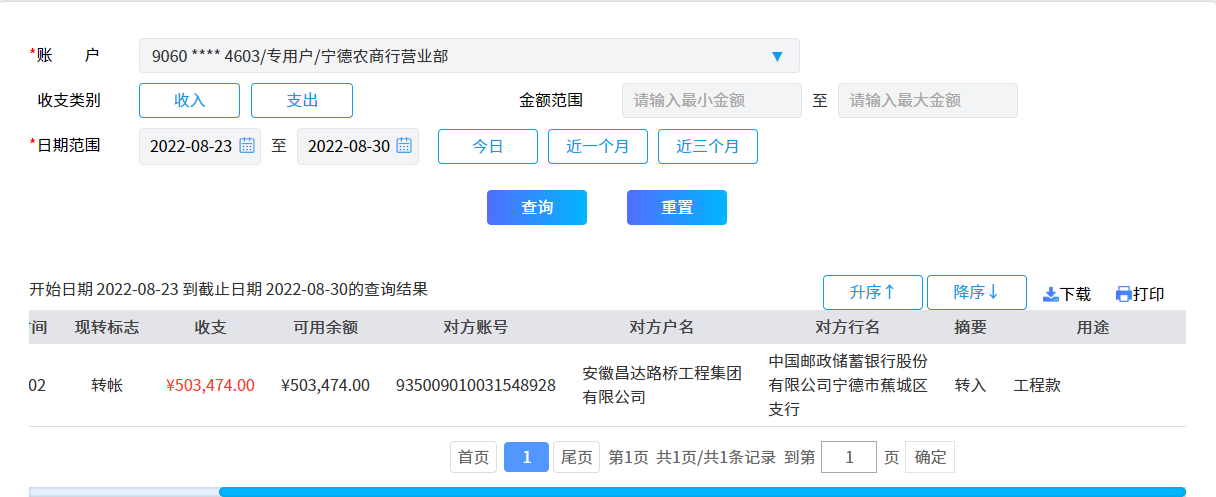Set date range to 今日
Viewport: 1216px width, 497px height.
(487, 146)
